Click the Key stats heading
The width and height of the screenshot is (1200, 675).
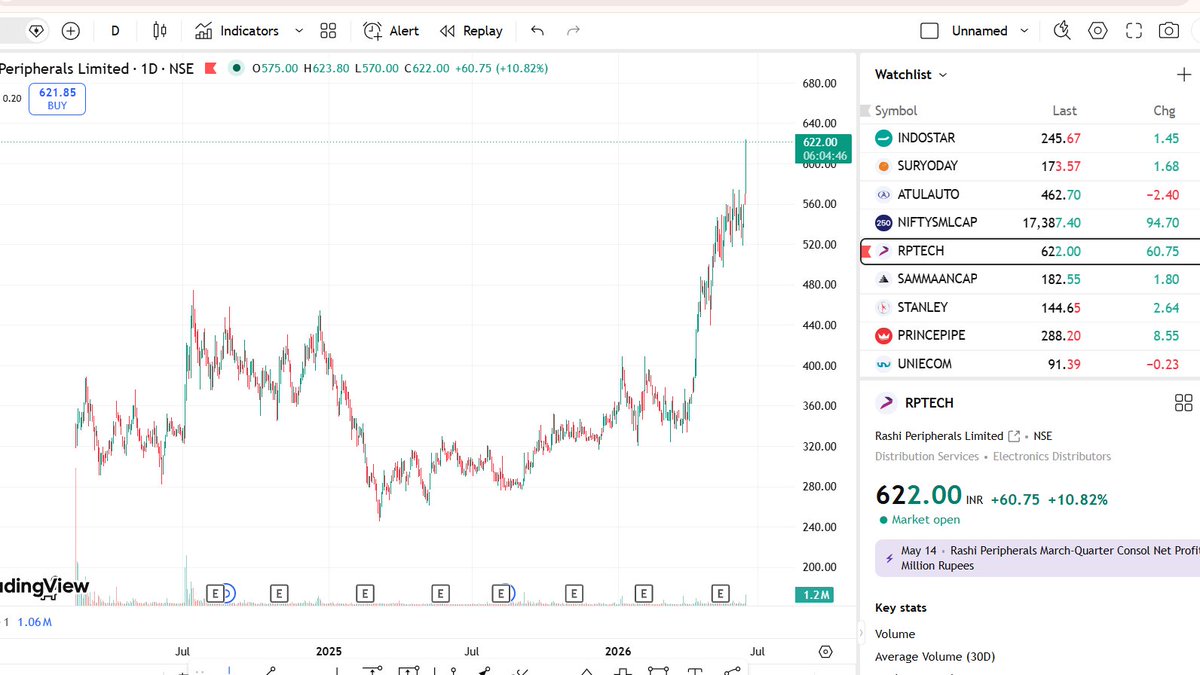pos(901,608)
